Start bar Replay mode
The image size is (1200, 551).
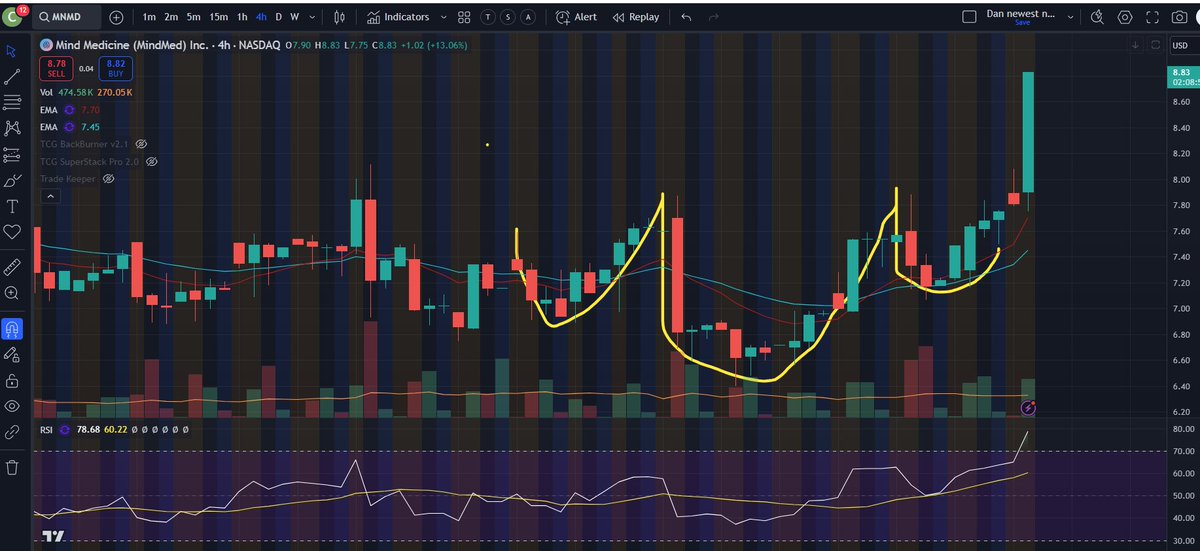tap(635, 17)
